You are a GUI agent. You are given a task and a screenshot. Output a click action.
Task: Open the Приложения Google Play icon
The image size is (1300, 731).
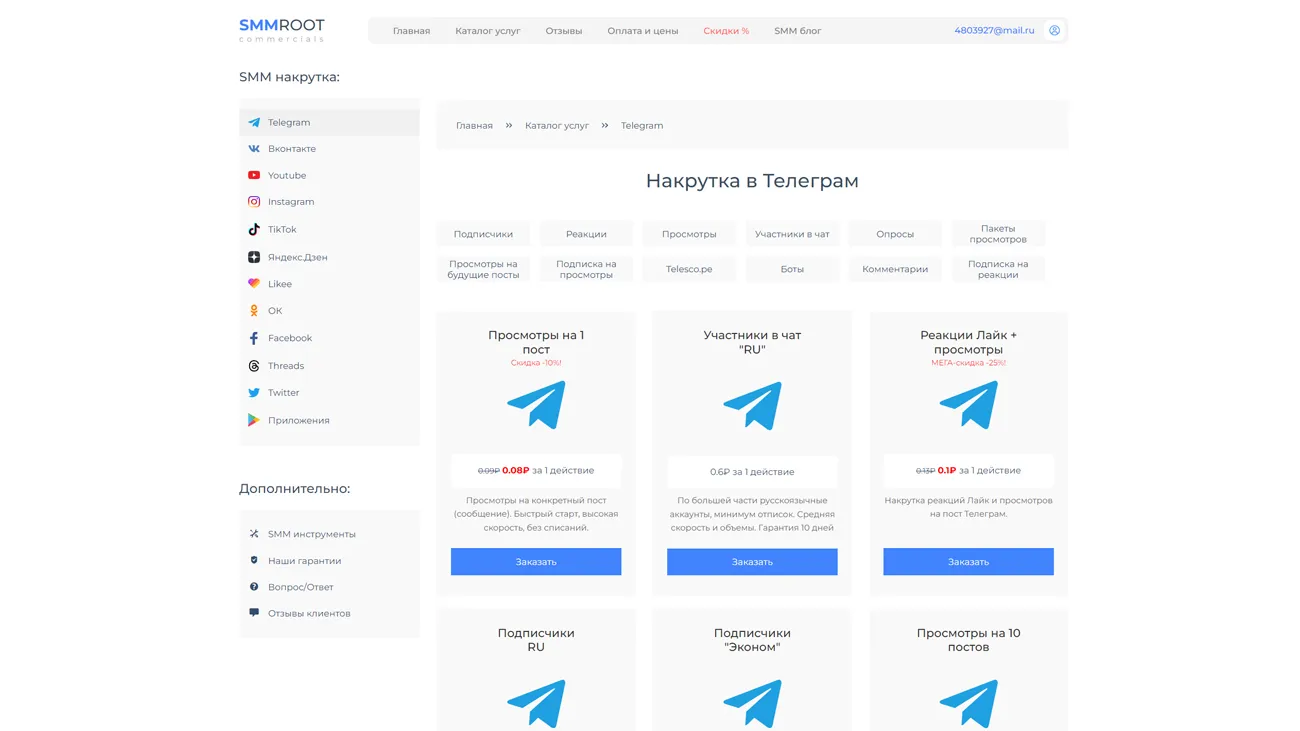[254, 420]
